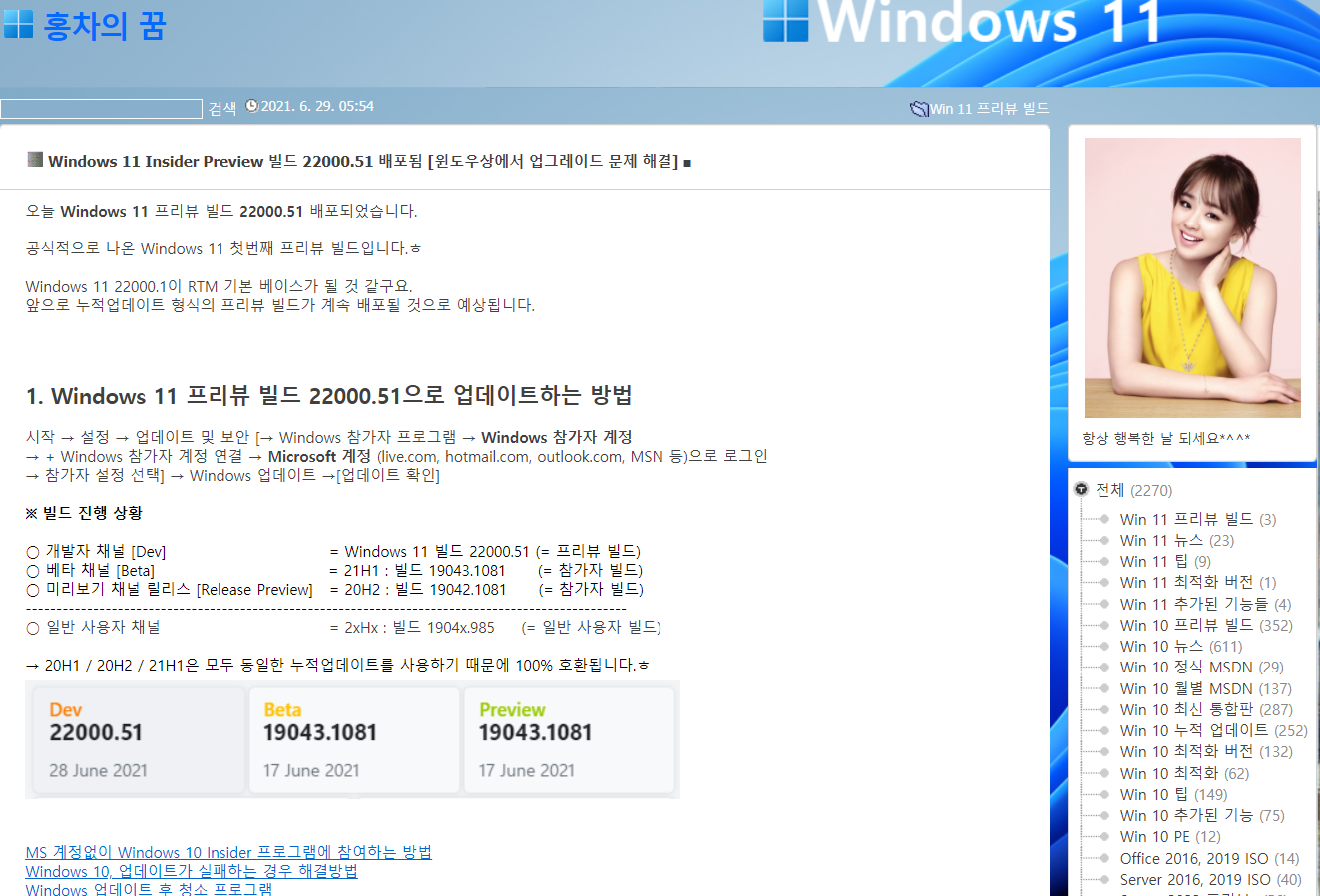Open MS 계정없이 Windows 10 Insider 참여 link

(228, 852)
